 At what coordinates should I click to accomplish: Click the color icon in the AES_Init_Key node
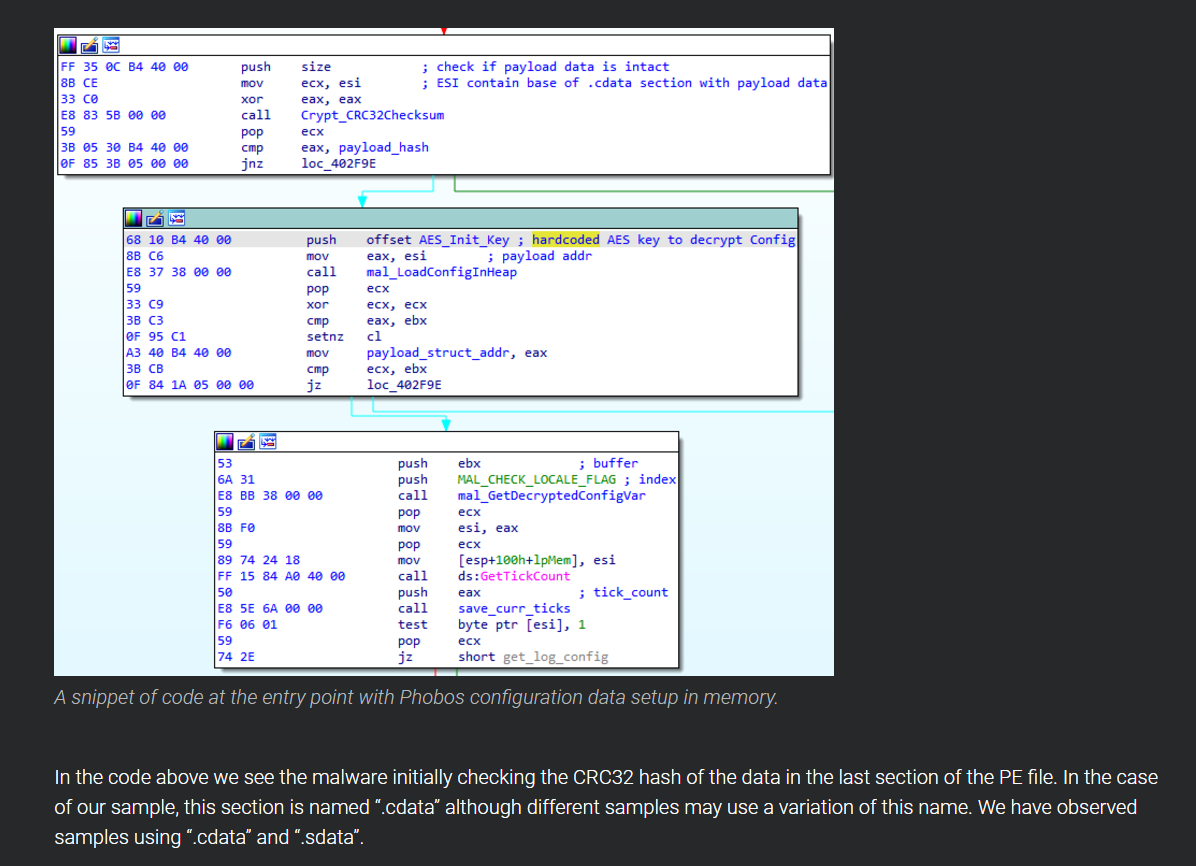click(133, 219)
